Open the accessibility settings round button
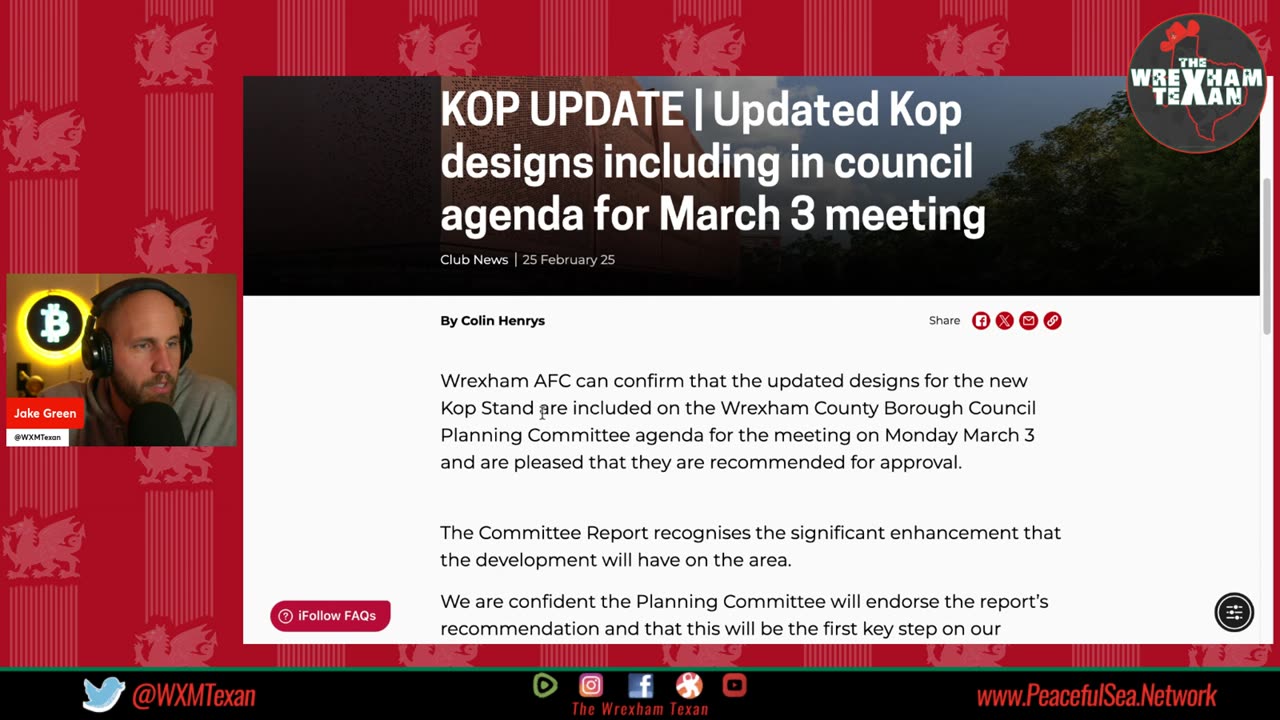Screen dimensions: 1280x720 pyautogui.click(x=1234, y=612)
